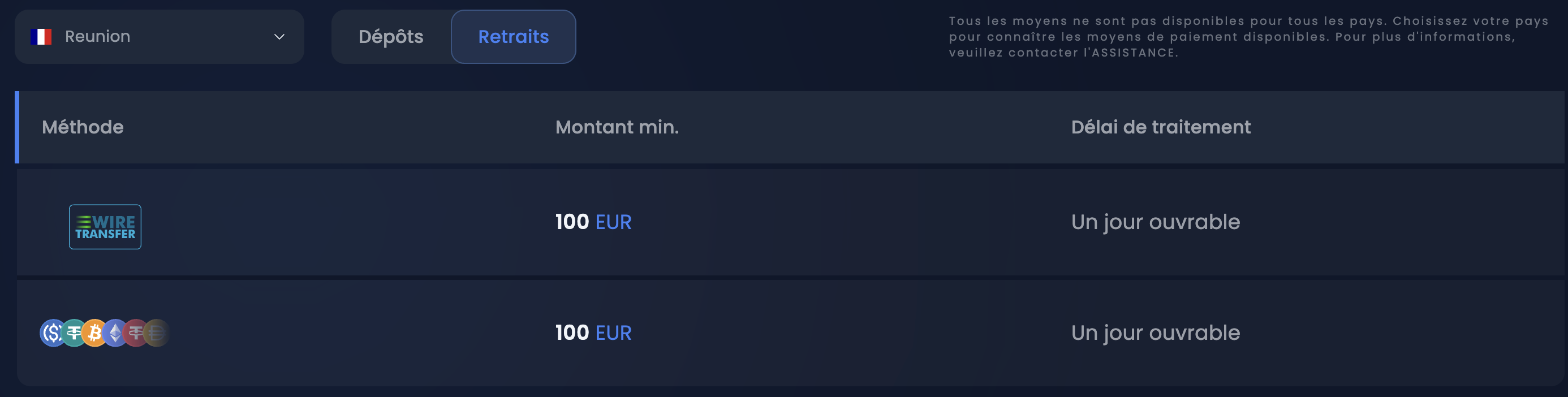Click the green Tether (USDT) icon
Image resolution: width=1568 pixels, height=397 pixels.
click(73, 333)
